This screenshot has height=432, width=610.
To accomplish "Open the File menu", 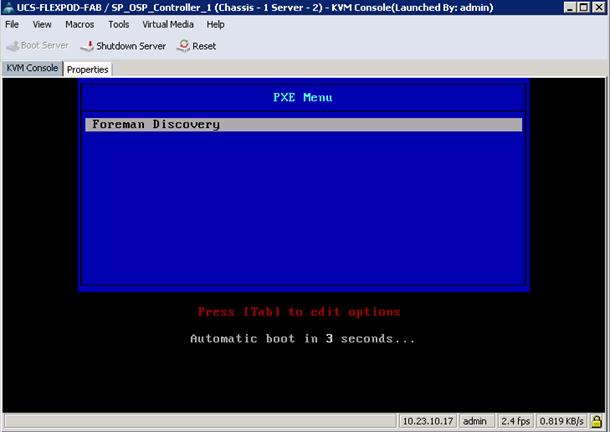I will (x=12, y=25).
